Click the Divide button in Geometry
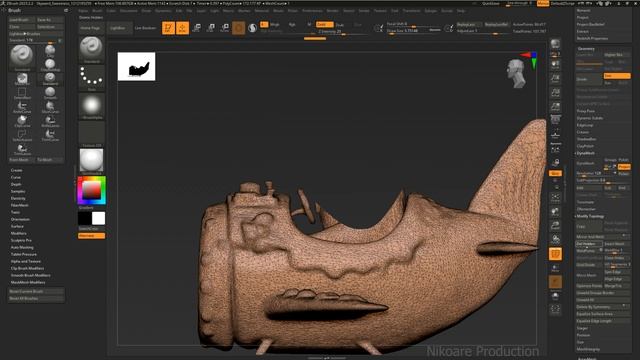640x360 pixels. click(589, 79)
